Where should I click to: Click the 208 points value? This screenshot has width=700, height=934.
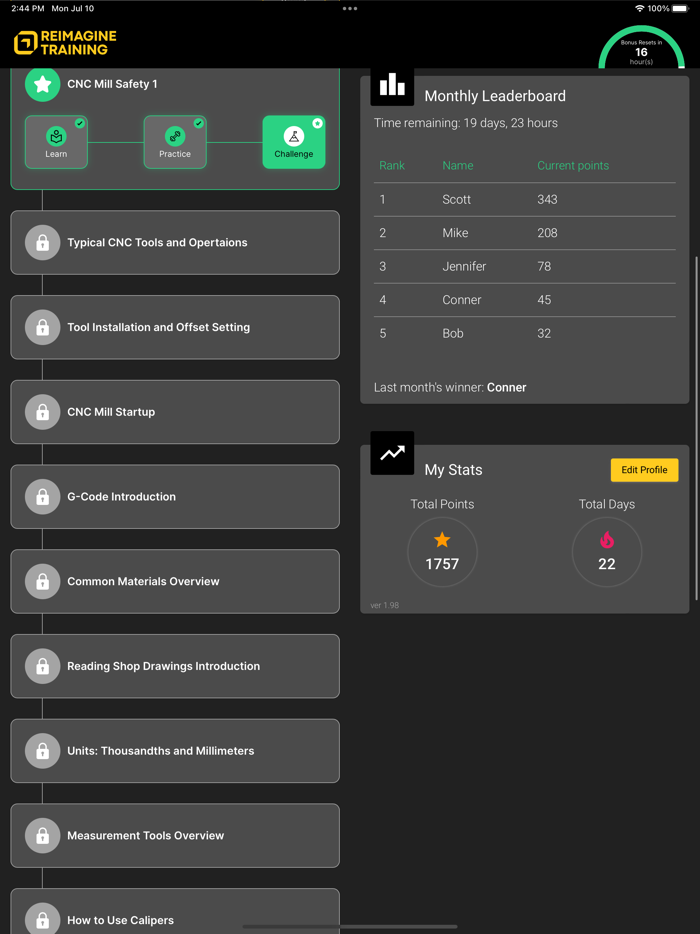547,233
